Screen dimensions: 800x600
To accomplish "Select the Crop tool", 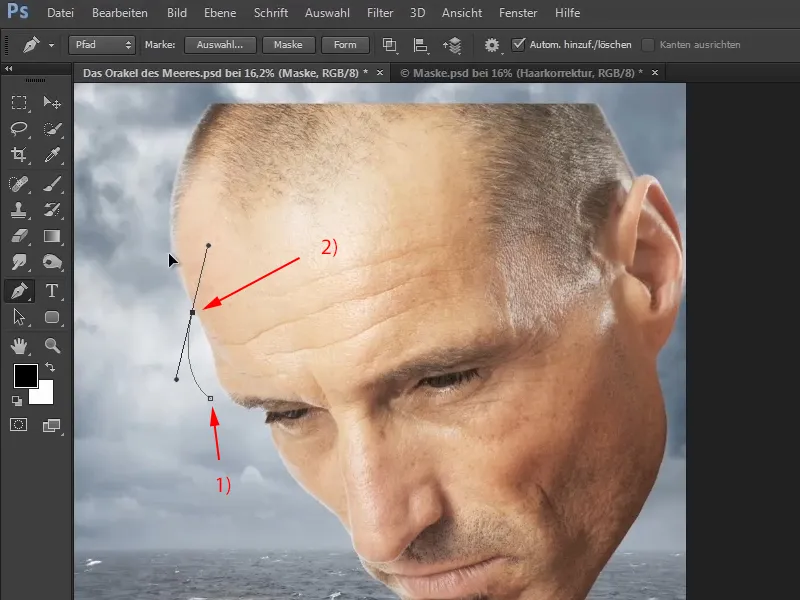I will coord(19,155).
